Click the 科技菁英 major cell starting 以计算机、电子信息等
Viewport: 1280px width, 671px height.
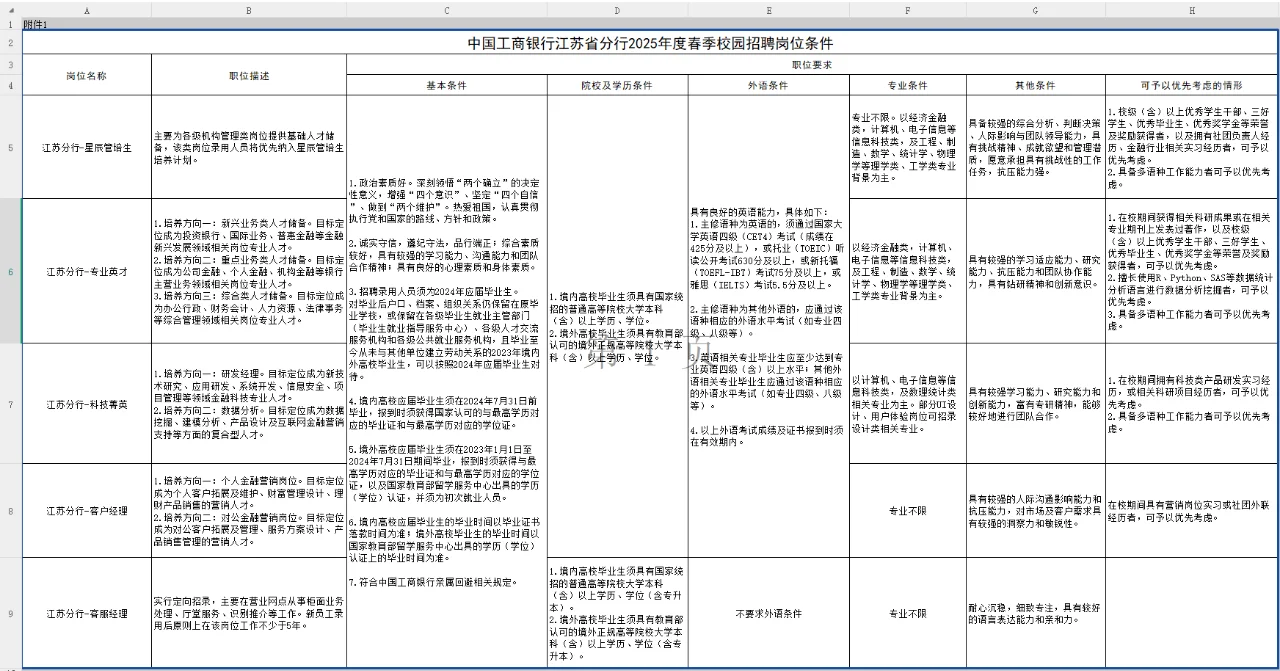coord(908,404)
